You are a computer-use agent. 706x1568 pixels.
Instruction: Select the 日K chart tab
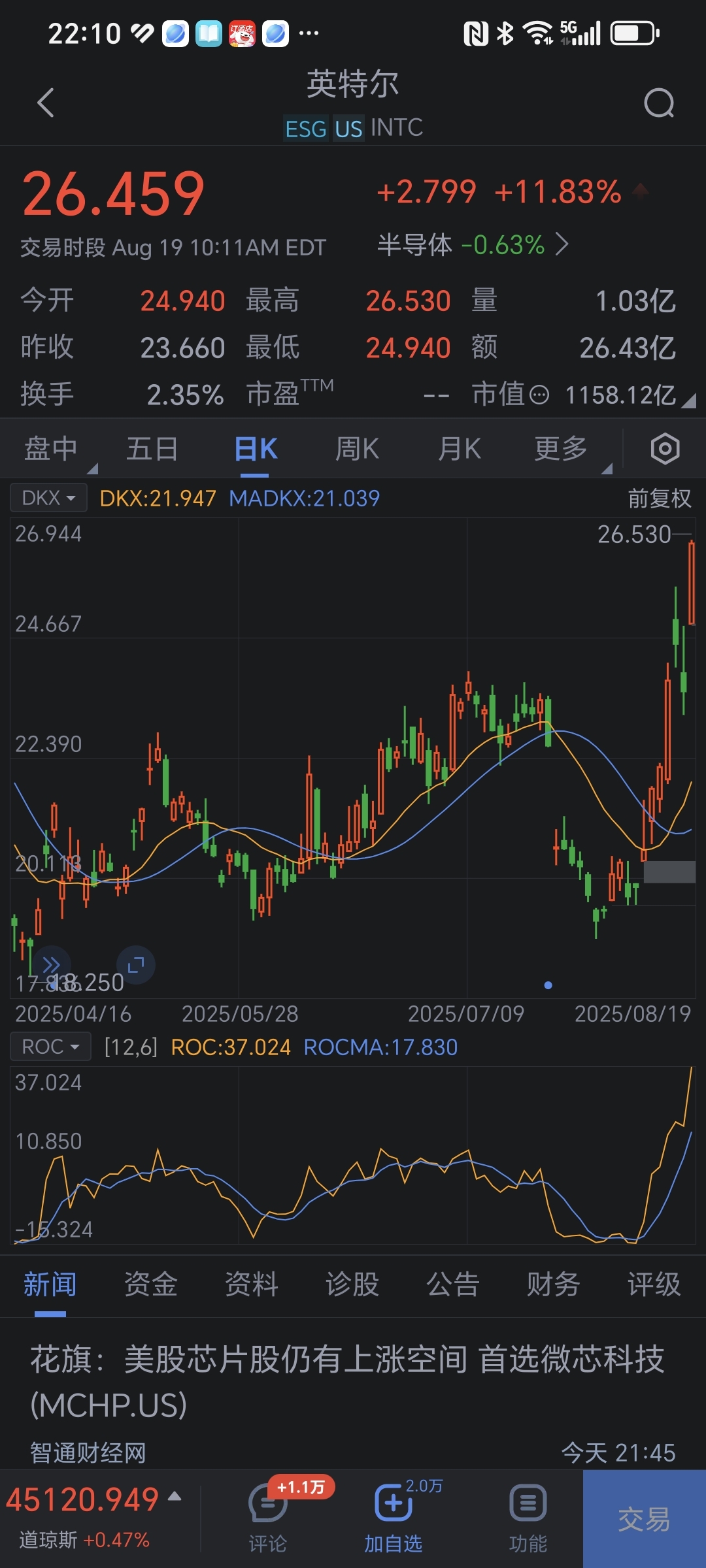256,449
